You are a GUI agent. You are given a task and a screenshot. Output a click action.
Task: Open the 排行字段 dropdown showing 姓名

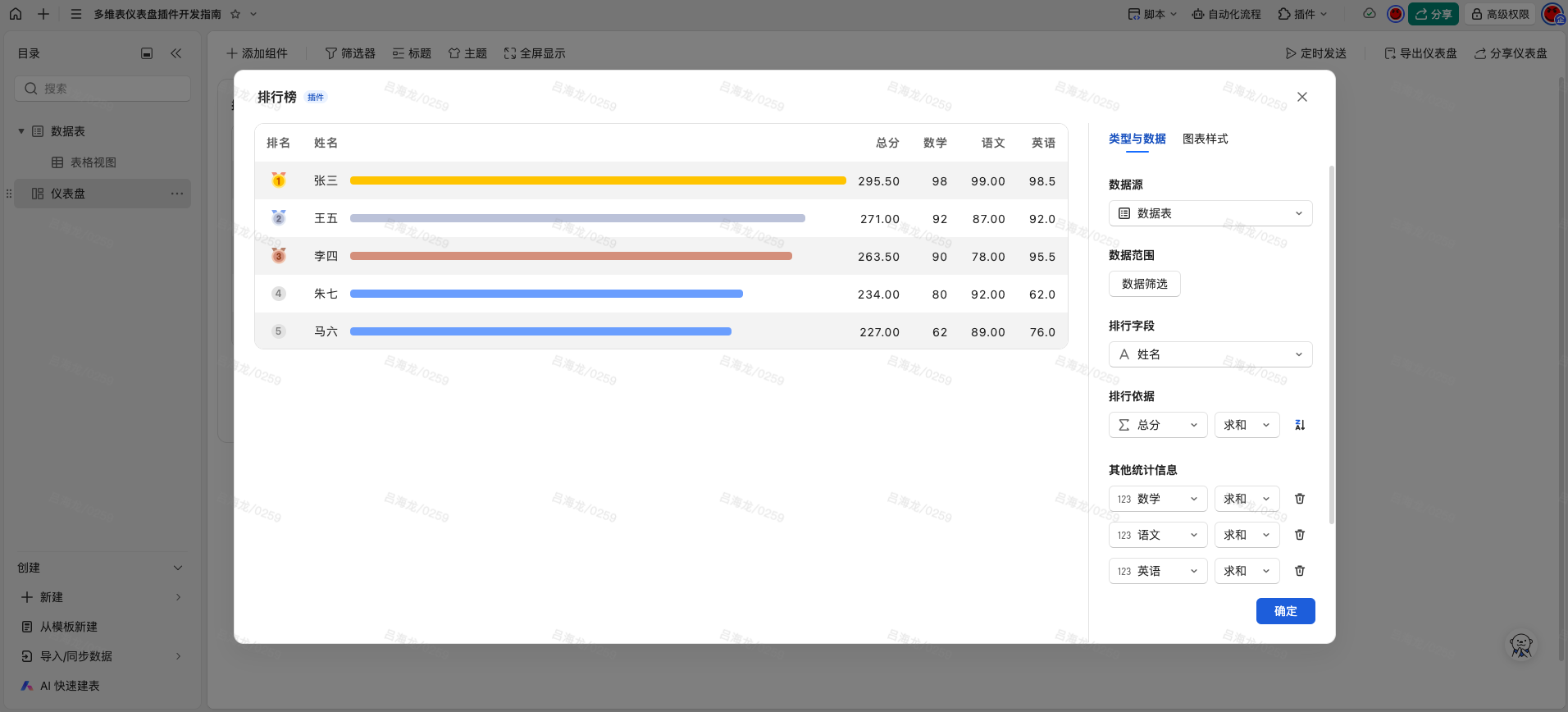[x=1210, y=354]
